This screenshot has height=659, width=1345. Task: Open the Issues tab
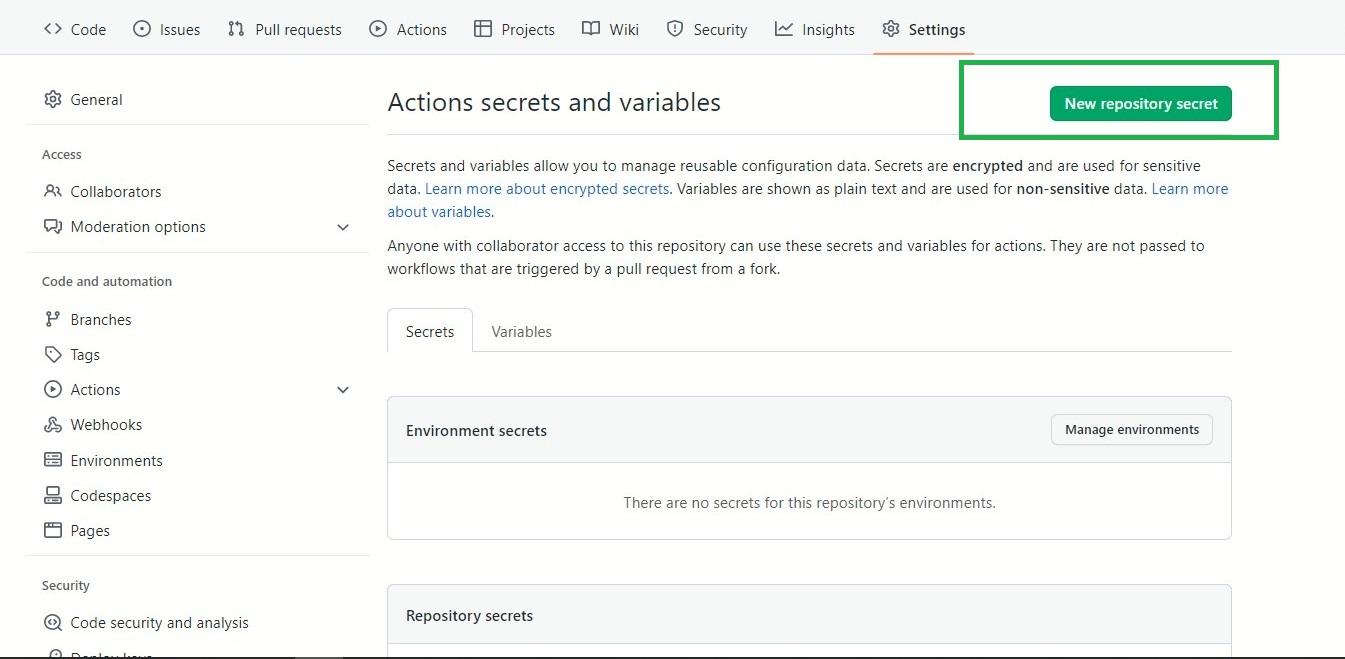click(x=167, y=30)
